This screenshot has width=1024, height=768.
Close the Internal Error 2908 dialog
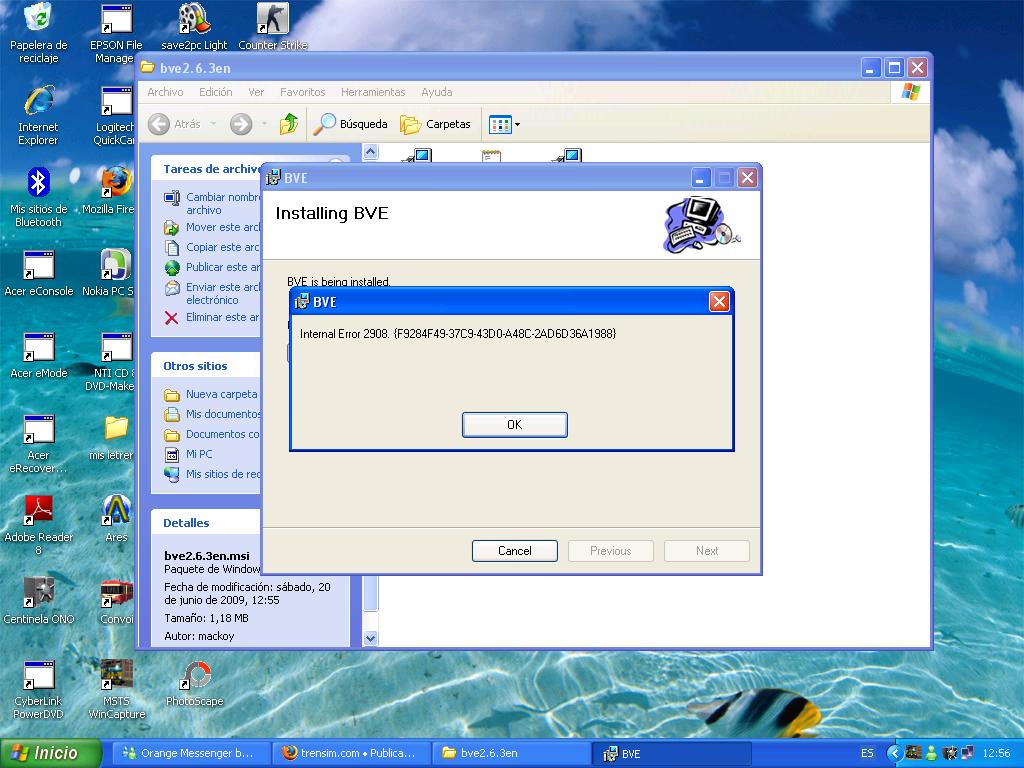coord(718,301)
